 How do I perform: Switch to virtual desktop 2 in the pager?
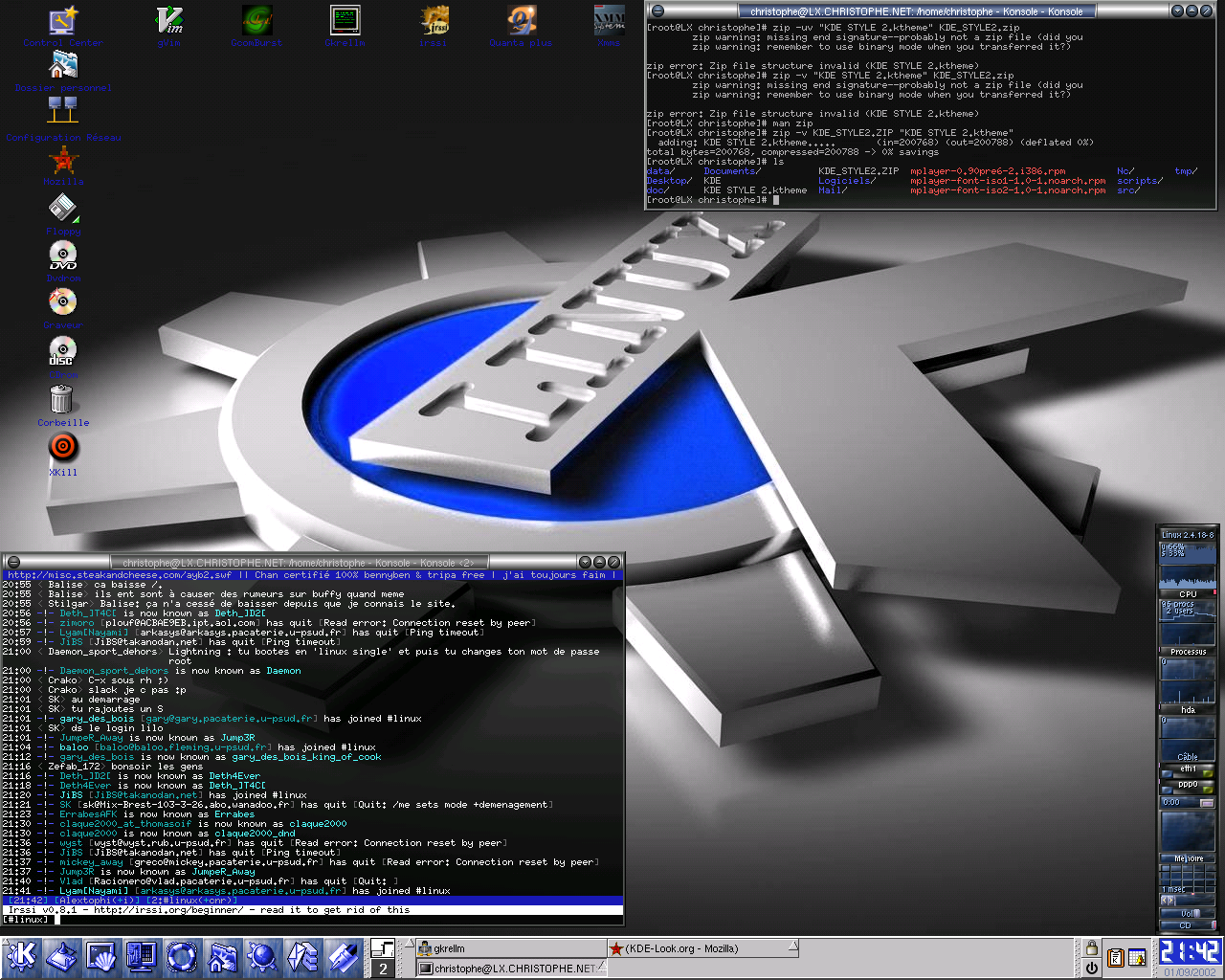[383, 968]
